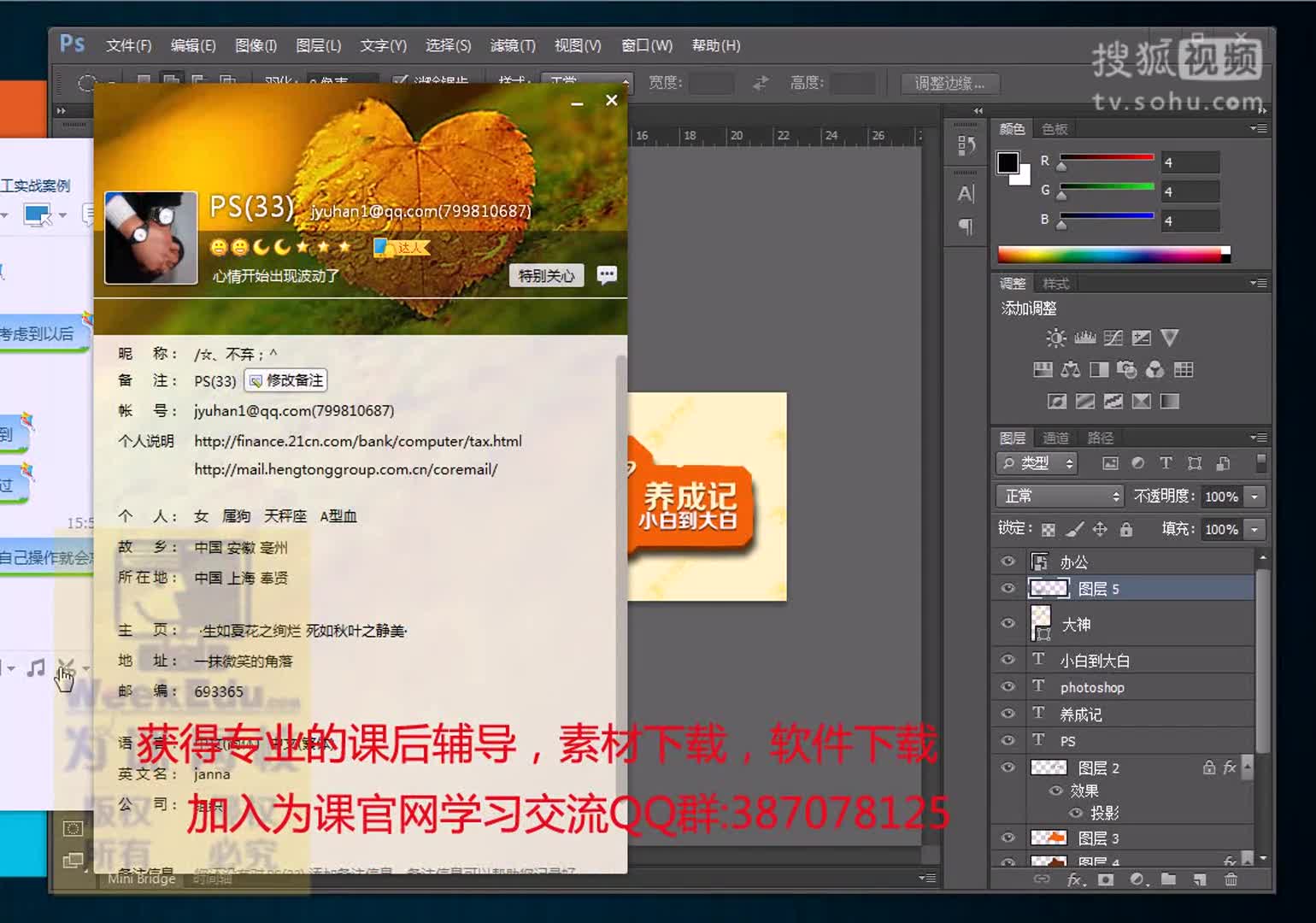The image size is (1316, 923).
Task: Open the 不透明度 opacity dropdown arrow
Action: (1254, 497)
